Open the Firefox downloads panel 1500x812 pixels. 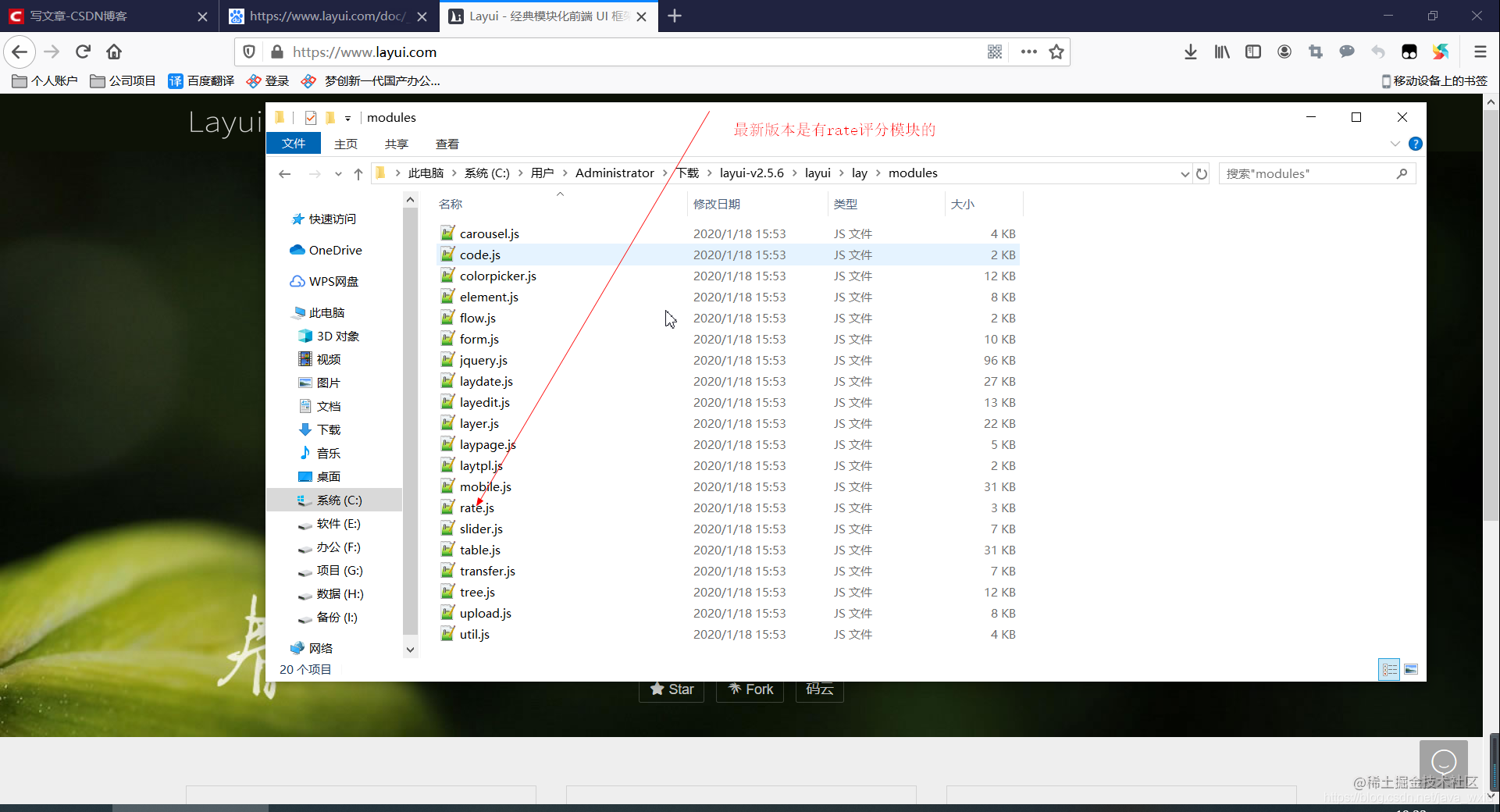point(1190,52)
